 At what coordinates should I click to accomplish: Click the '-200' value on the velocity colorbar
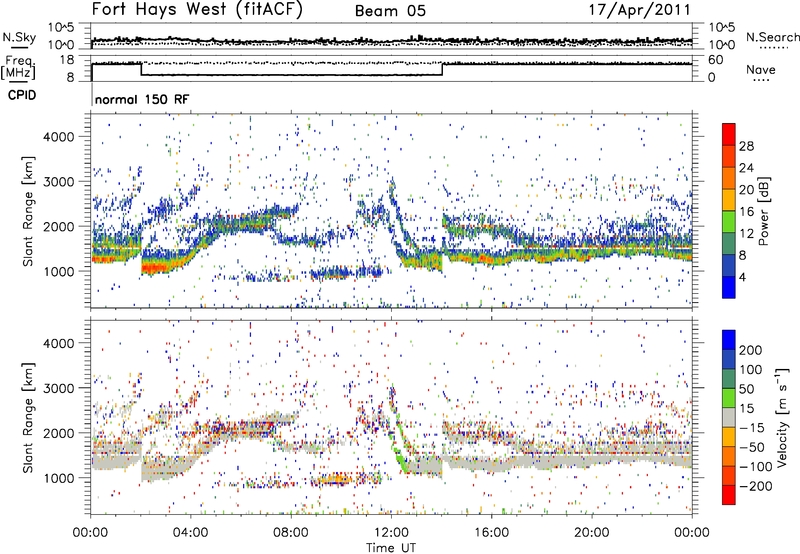755,486
